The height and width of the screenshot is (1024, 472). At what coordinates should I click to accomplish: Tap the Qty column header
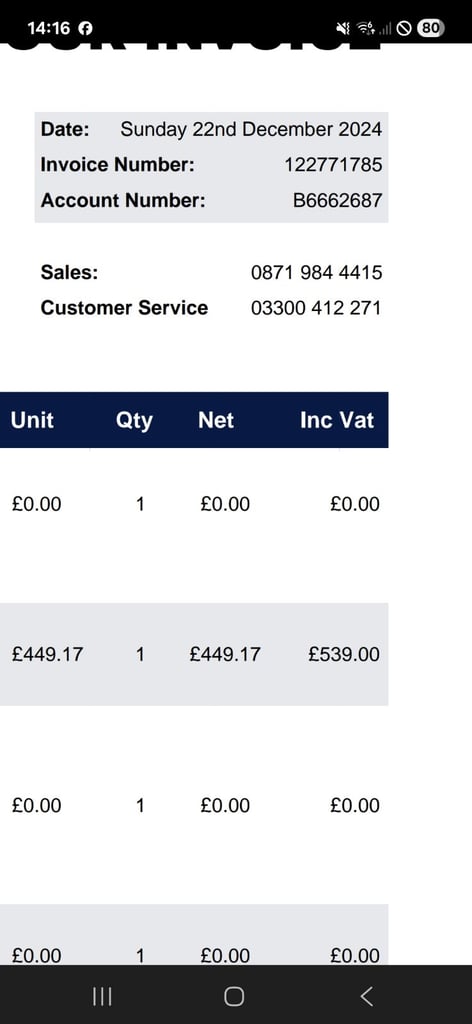point(134,421)
